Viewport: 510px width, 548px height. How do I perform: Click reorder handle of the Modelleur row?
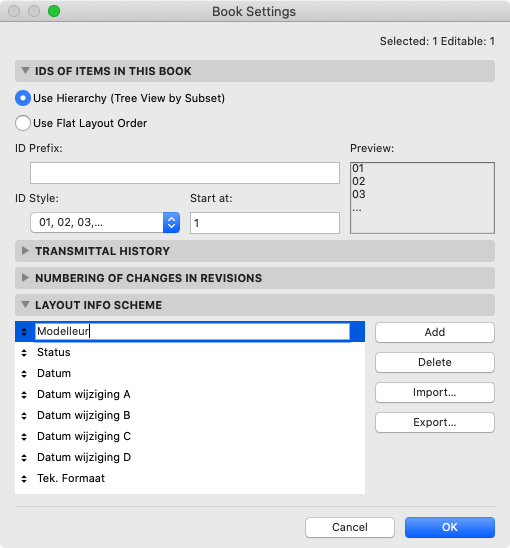[x=24, y=332]
